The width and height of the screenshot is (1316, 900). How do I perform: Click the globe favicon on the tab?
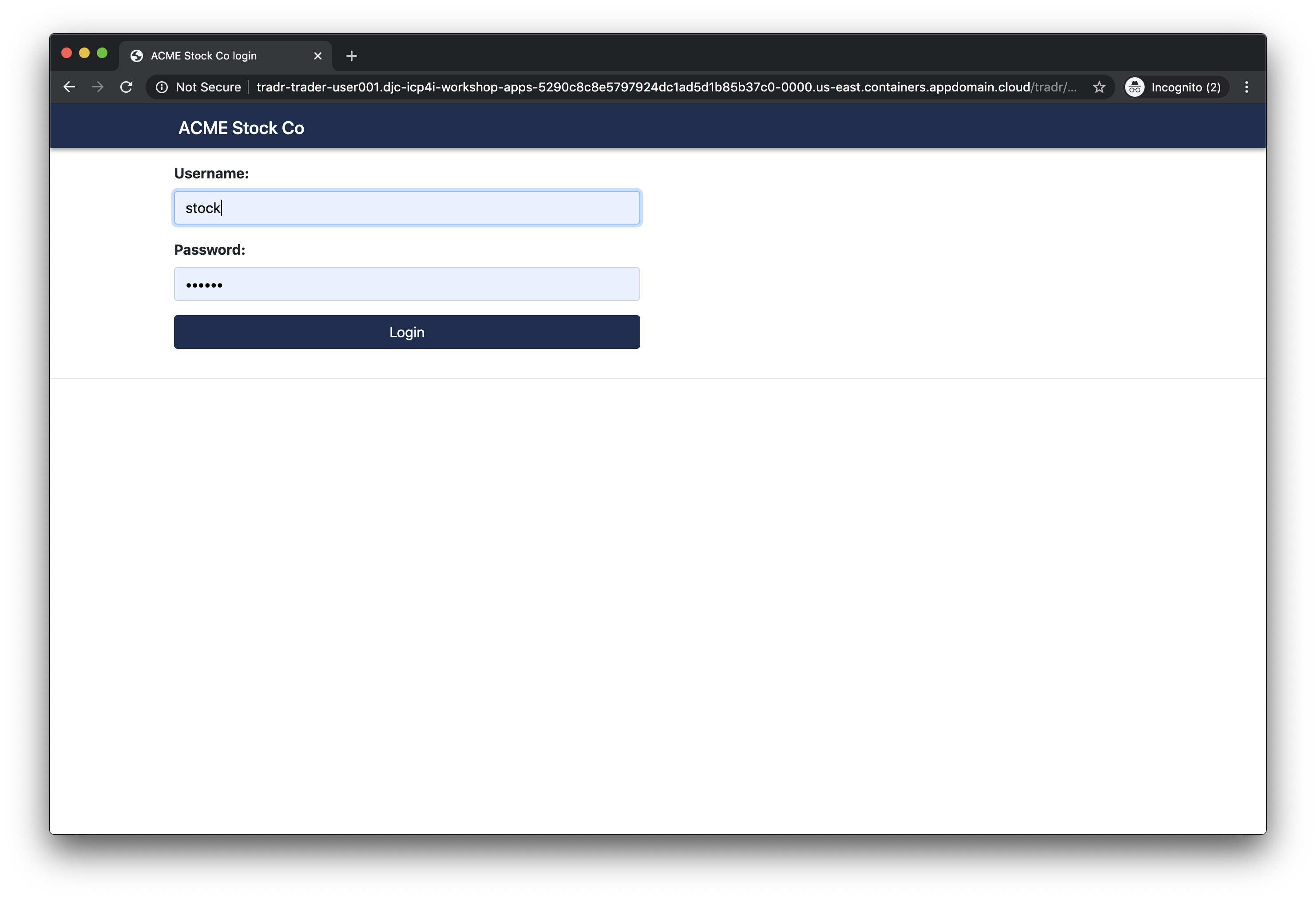(136, 56)
